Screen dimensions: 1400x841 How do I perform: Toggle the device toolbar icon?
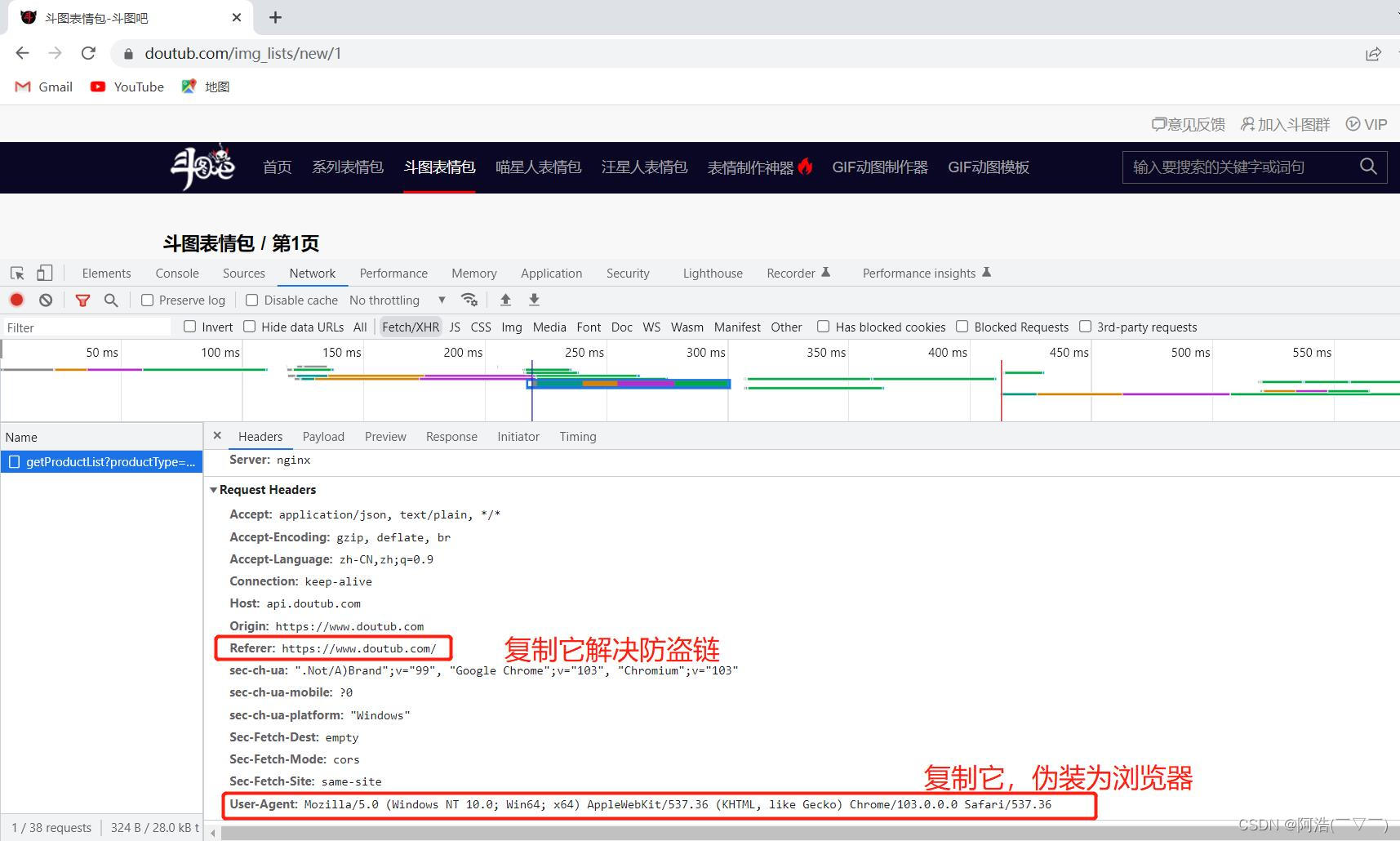(45, 273)
